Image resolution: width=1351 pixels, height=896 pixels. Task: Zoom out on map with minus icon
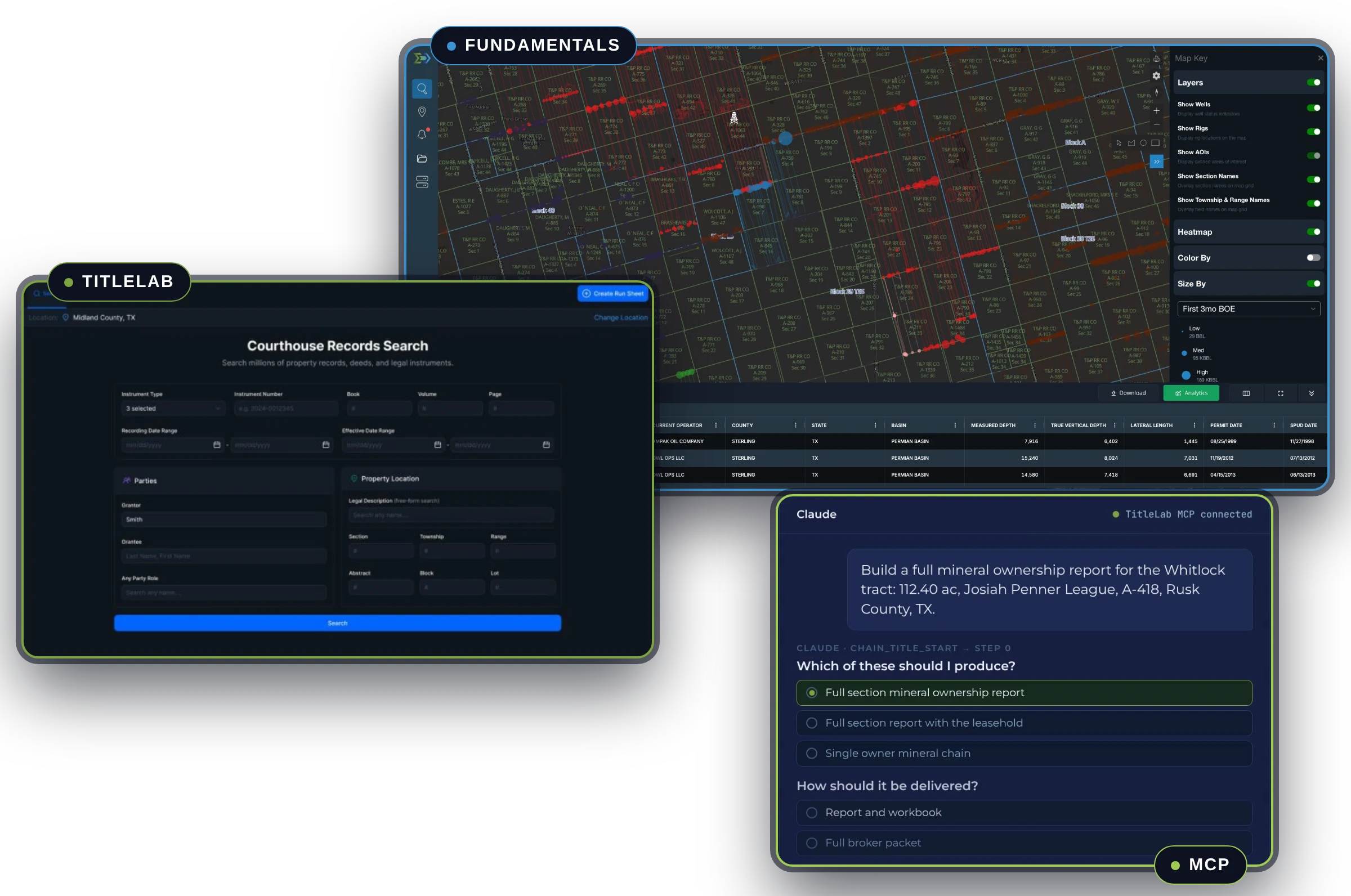1156,124
